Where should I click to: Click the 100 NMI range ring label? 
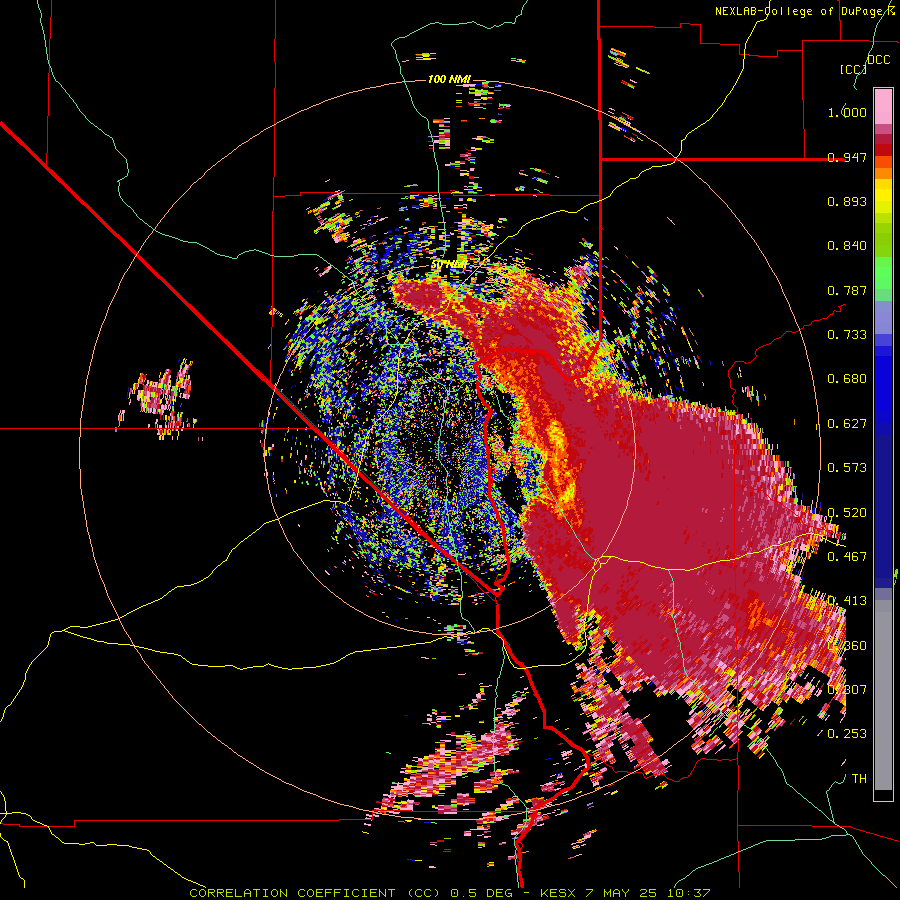(x=449, y=79)
